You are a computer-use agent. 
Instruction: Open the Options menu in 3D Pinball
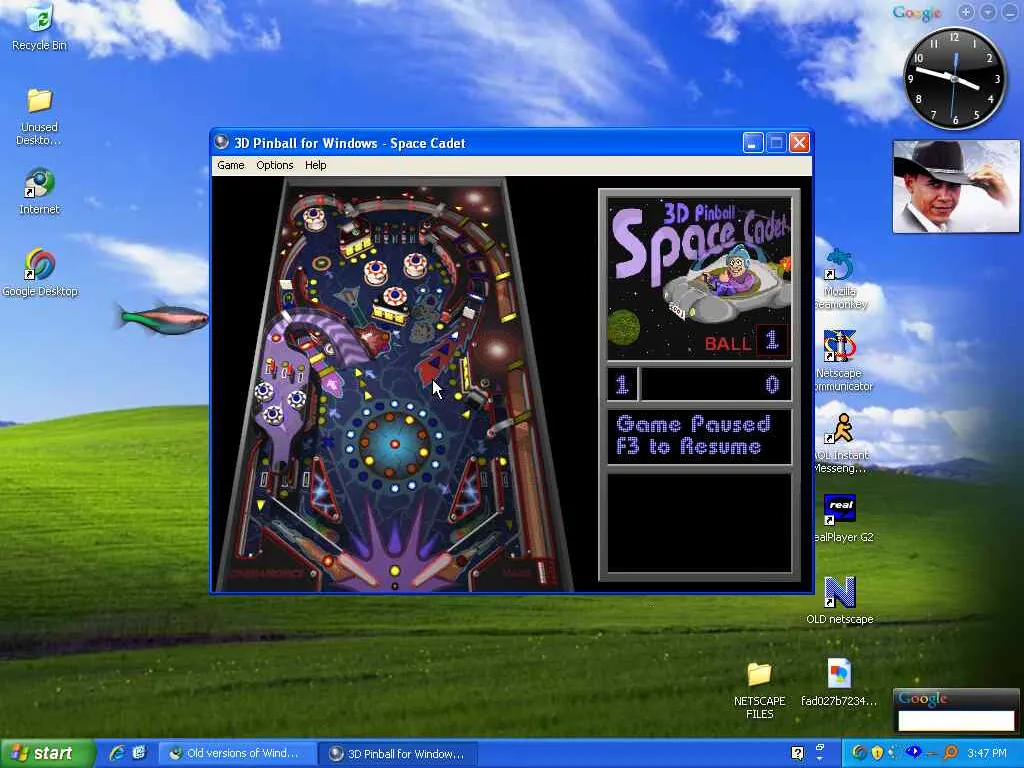(x=274, y=165)
